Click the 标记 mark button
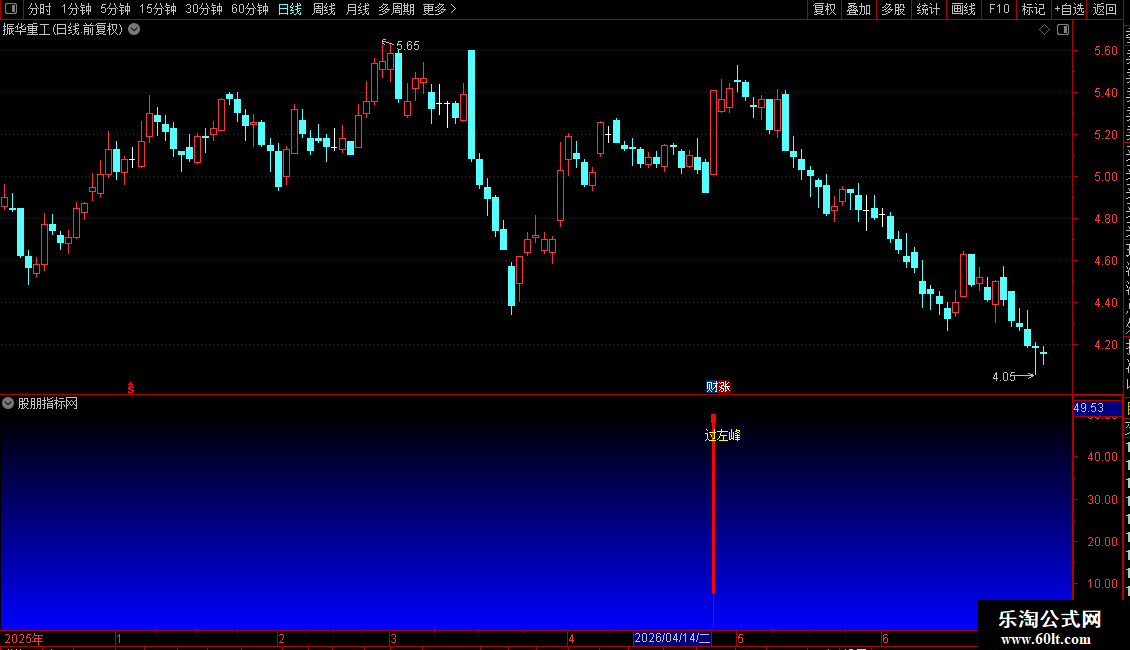 1033,9
